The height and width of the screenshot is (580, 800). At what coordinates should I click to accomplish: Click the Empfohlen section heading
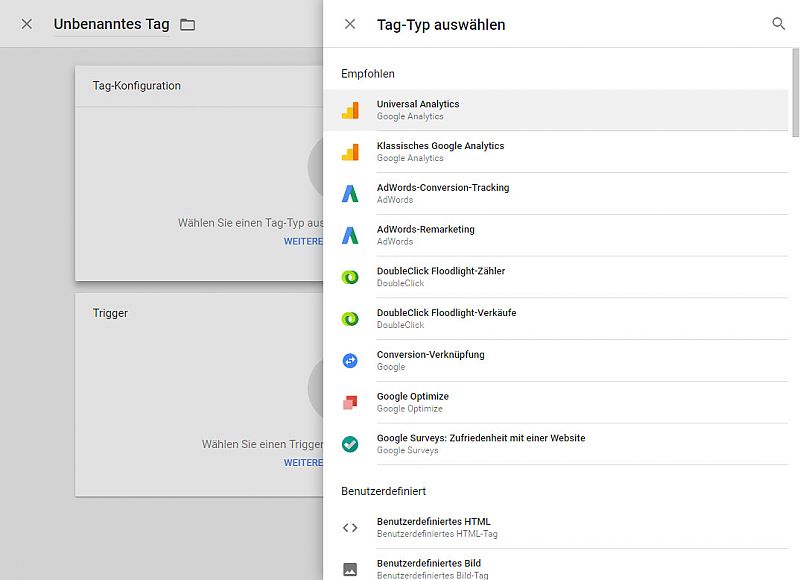[368, 74]
